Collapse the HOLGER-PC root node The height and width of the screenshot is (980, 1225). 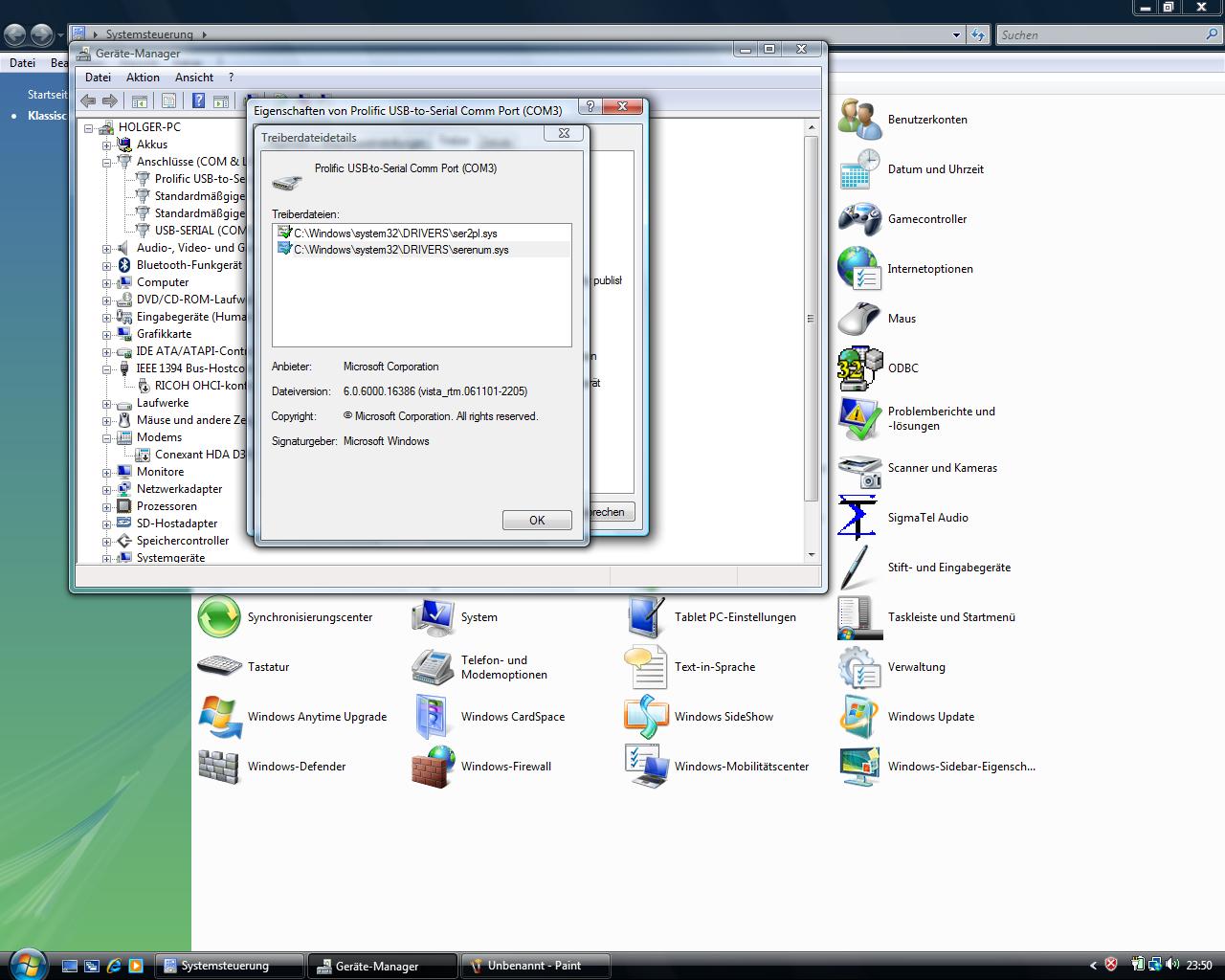pyautogui.click(x=89, y=127)
